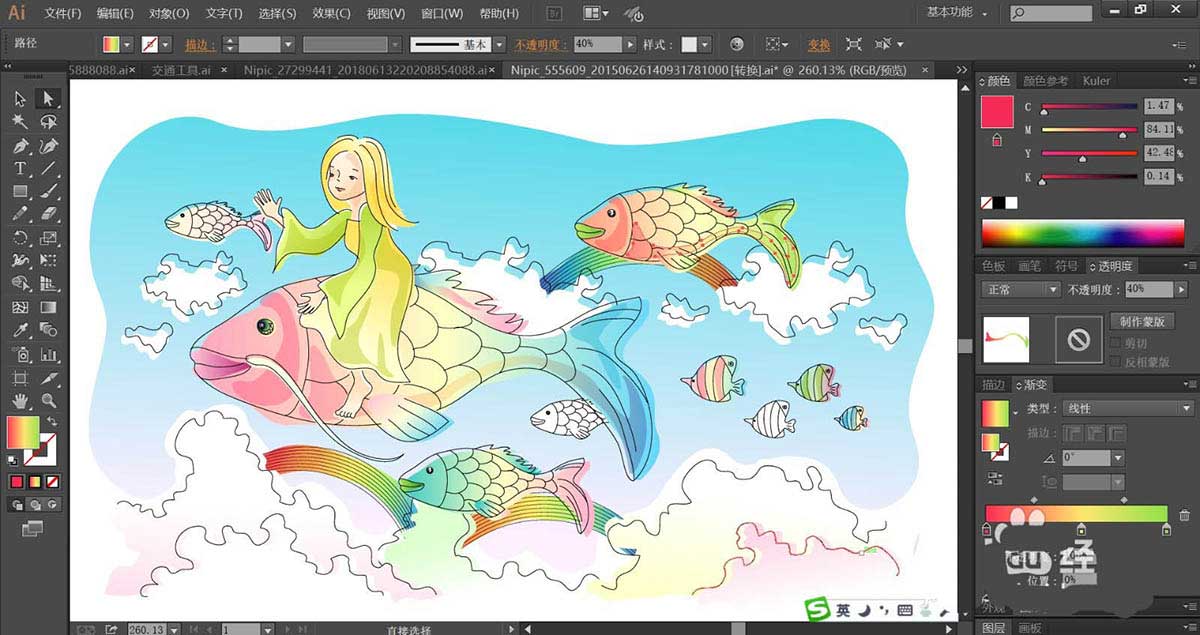Select the Direct Selection tool
Viewport: 1200px width, 635px height.
[x=47, y=98]
